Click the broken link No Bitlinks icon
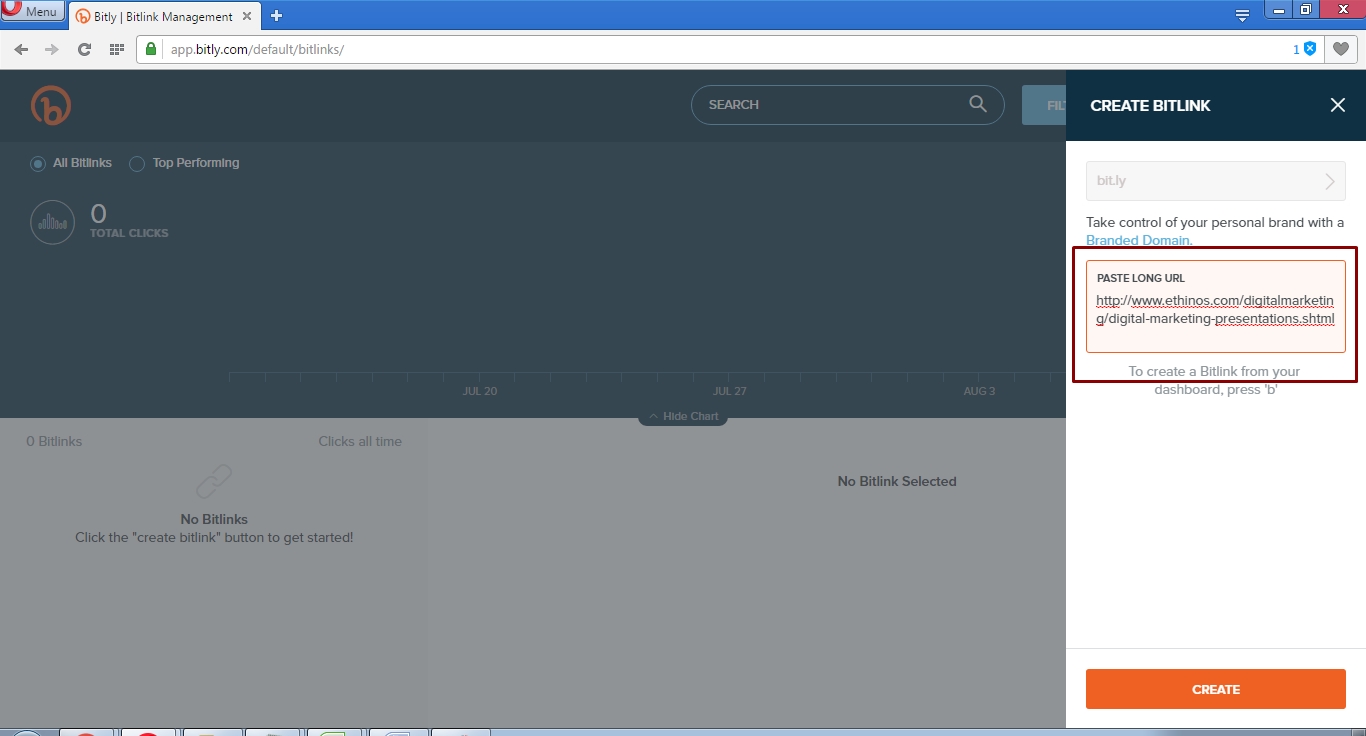Screen dimensions: 1366x736 (214, 482)
